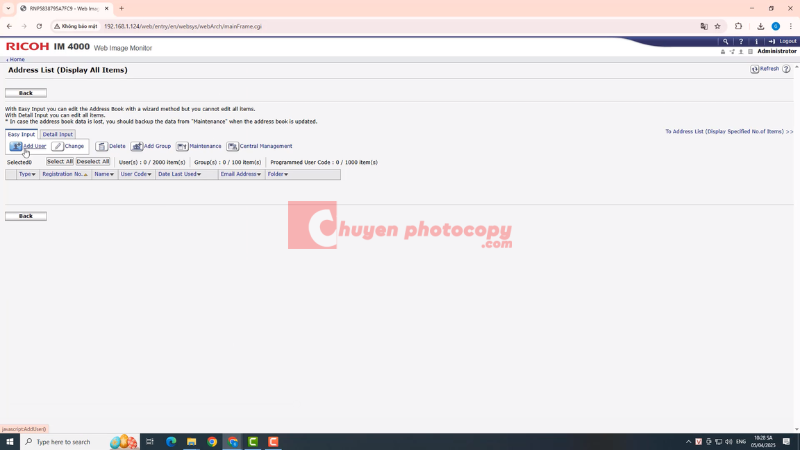The image size is (800, 450).
Task: Click the bottom Back button
Action: (26, 216)
